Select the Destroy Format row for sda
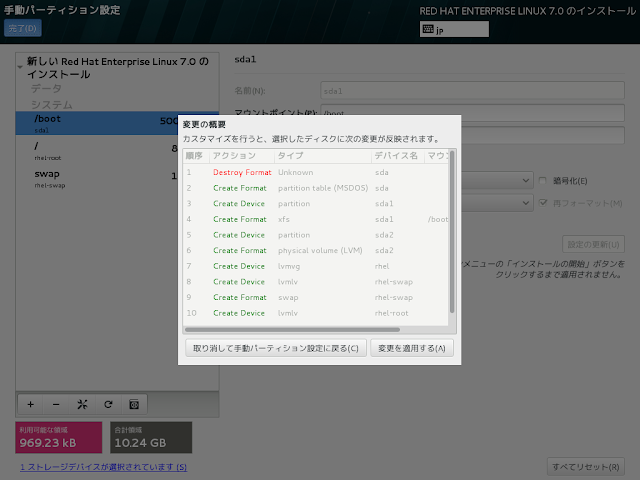Image resolution: width=640 pixels, height=480 pixels. 316,172
